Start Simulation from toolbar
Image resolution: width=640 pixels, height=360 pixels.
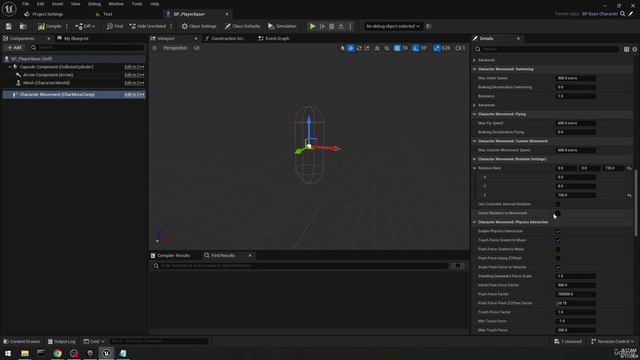pos(282,26)
